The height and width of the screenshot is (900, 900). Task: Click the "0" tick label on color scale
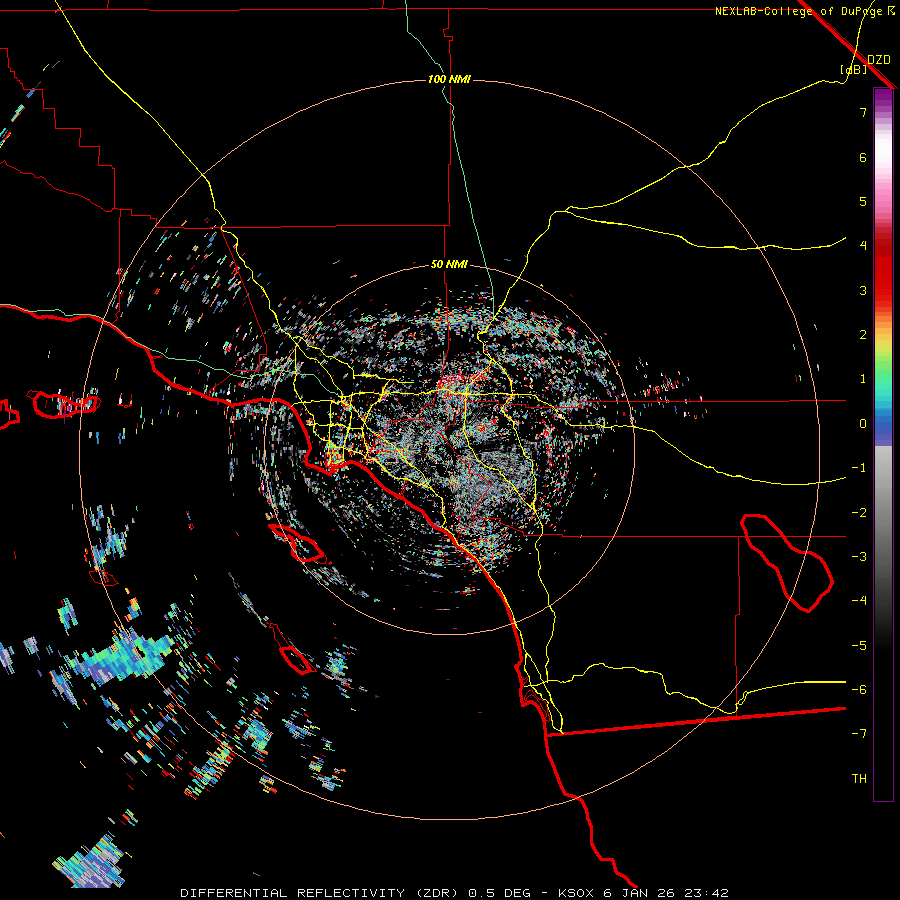click(863, 424)
